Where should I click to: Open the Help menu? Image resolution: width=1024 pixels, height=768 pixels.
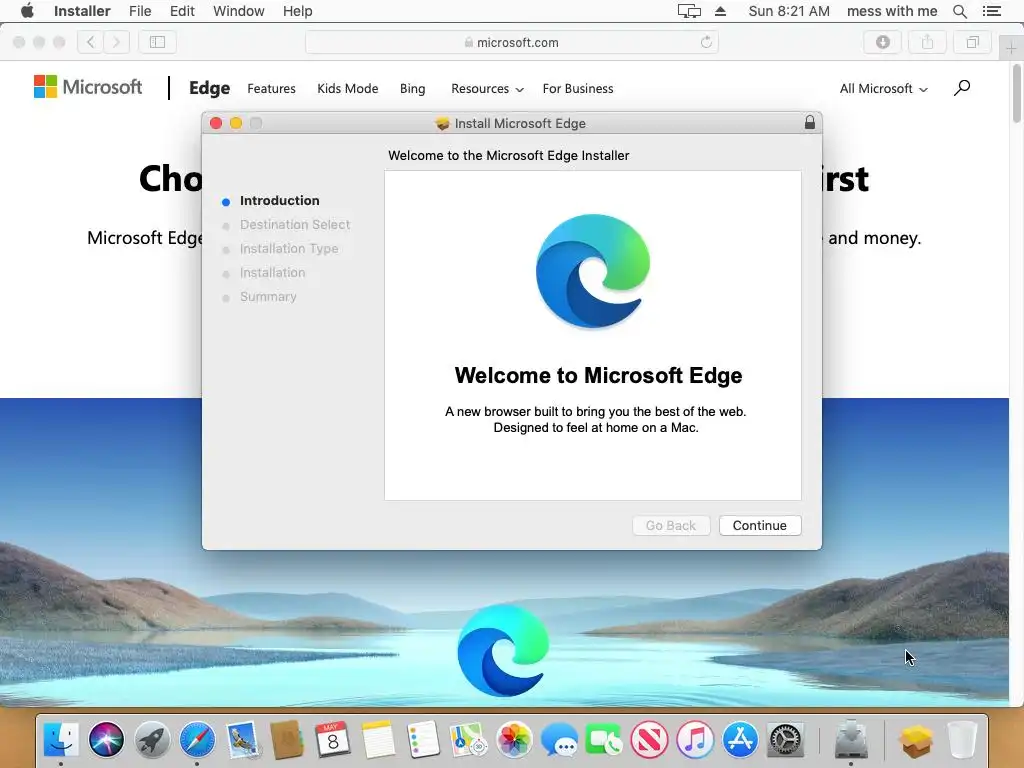click(x=297, y=11)
